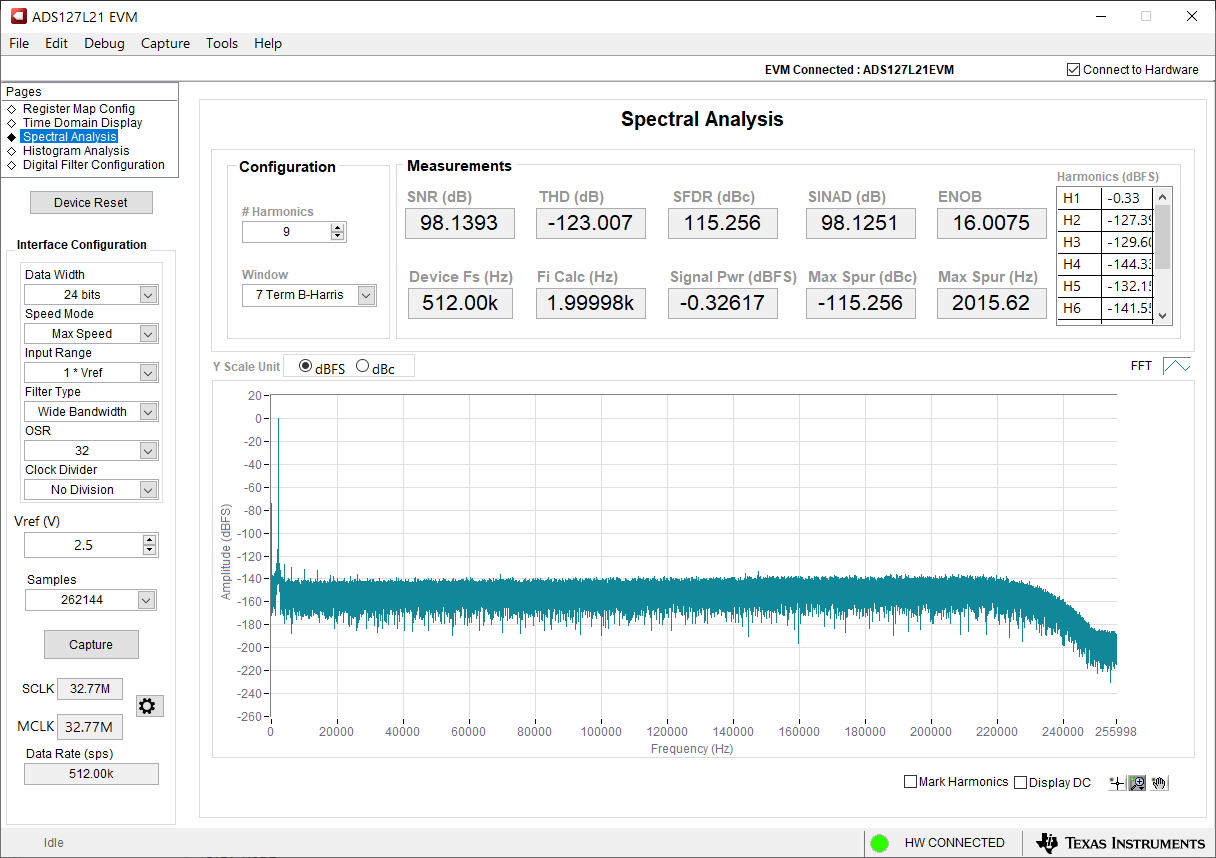Screen dimensions: 1216x858
Task: Select the graph pan hand tool
Action: [1159, 783]
